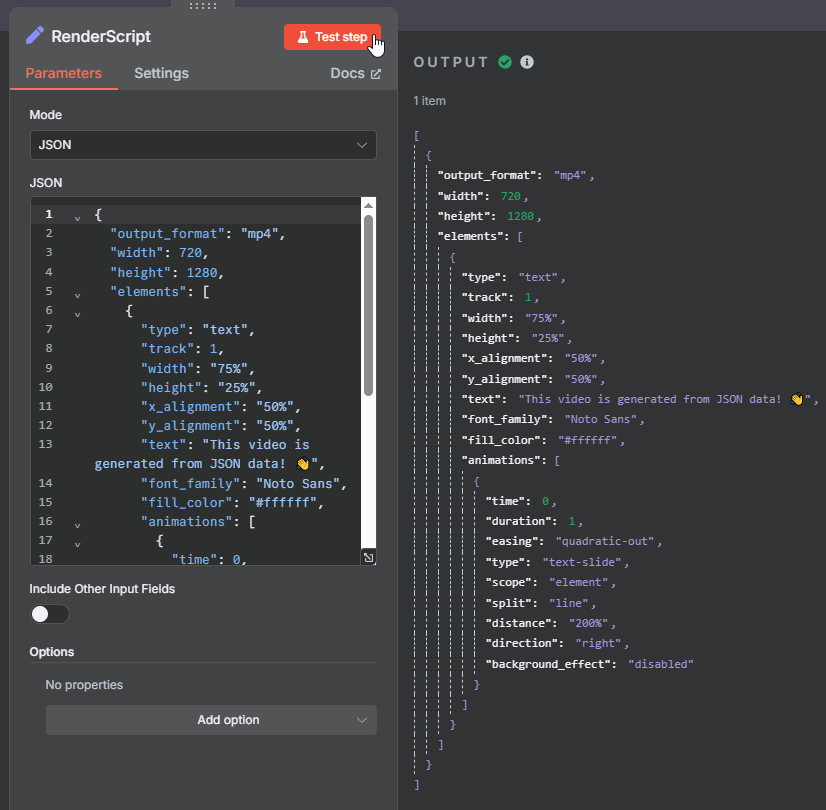Image resolution: width=826 pixels, height=810 pixels.
Task: Collapse the animations array fold at line 16
Action: (77, 523)
